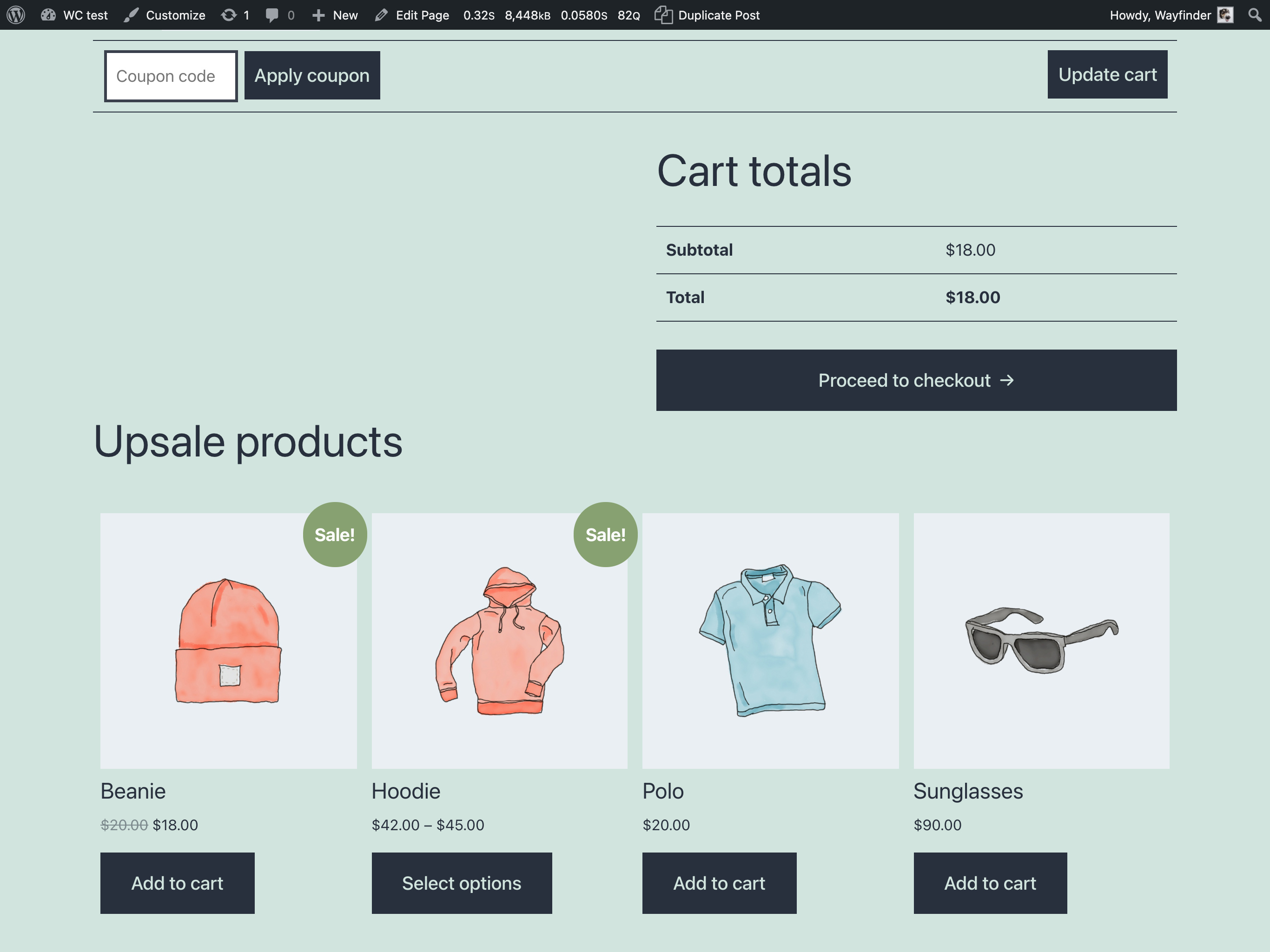The image size is (1270, 952).
Task: Open the Sunglasses product image
Action: coord(1041,641)
